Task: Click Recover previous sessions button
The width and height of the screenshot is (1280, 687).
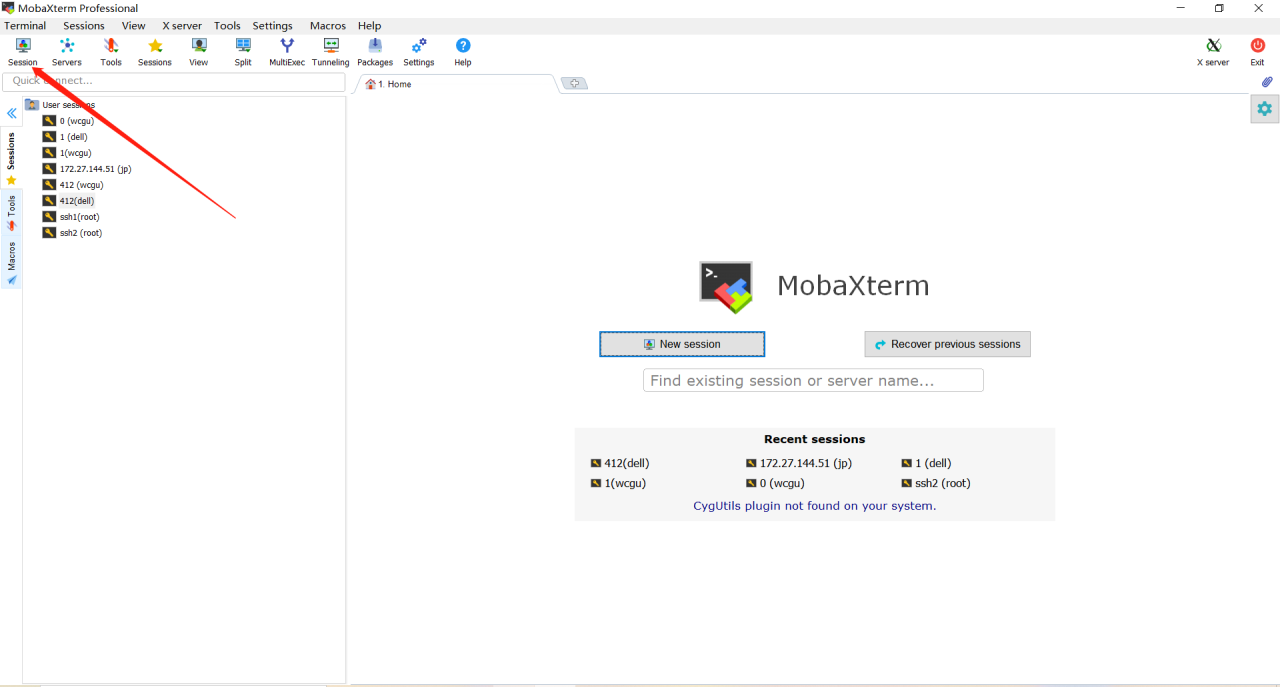Action: [x=947, y=344]
